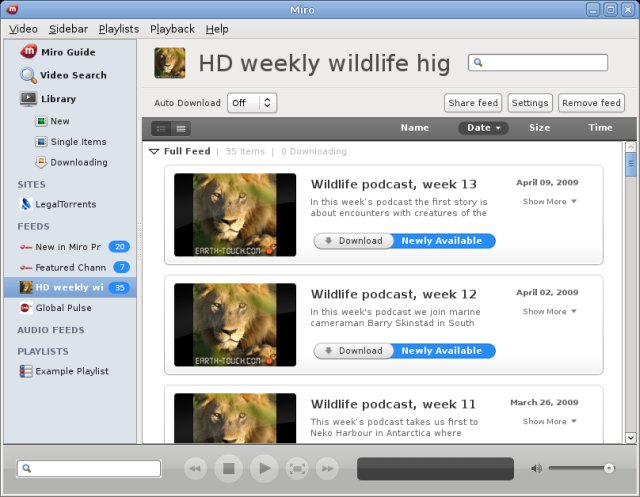640x497 pixels.
Task: Click week 12 video thumbnail
Action: [x=235, y=325]
